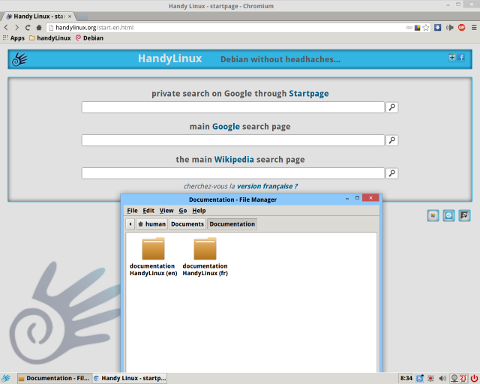Image resolution: width=480 pixels, height=384 pixels.
Task: Click the new tab button in Chromium
Action: click(82, 17)
